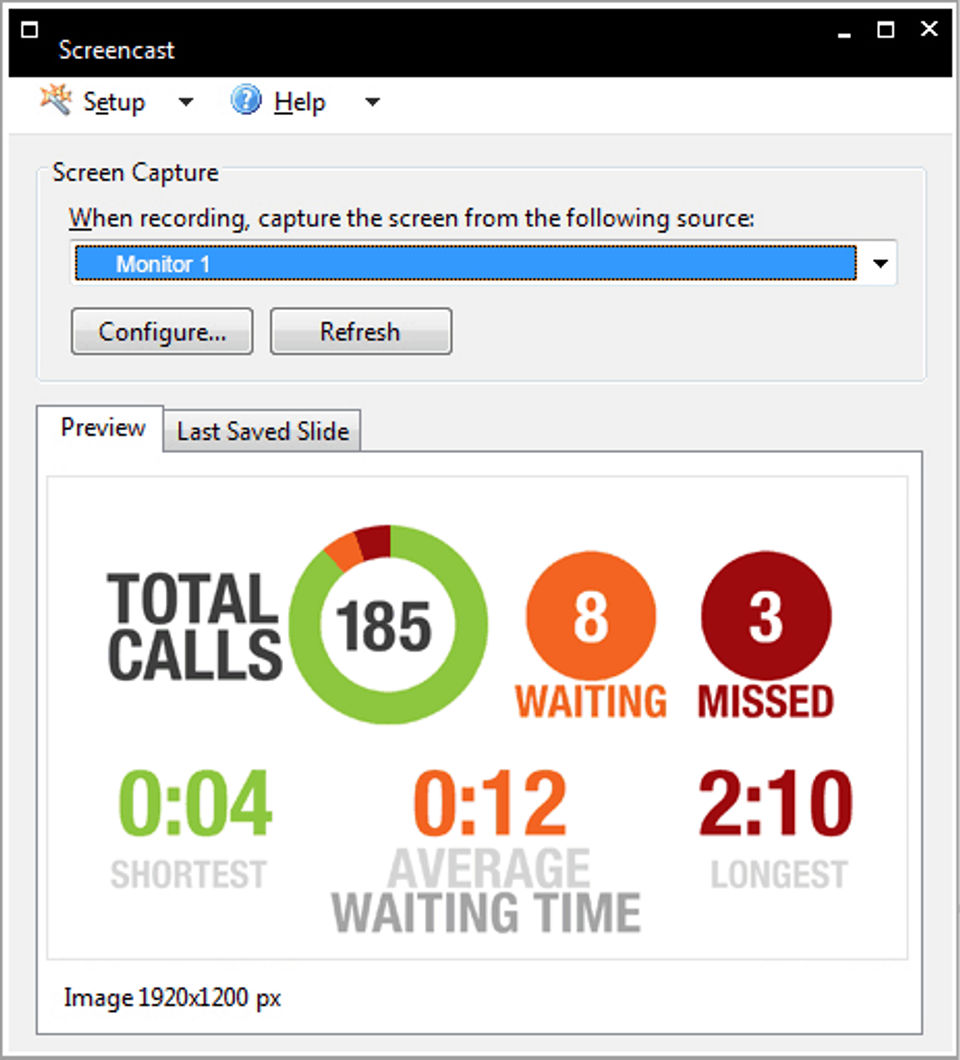Screen dimensions: 960x1060
Task: Click the blue Help question mark icon
Action: (246, 101)
